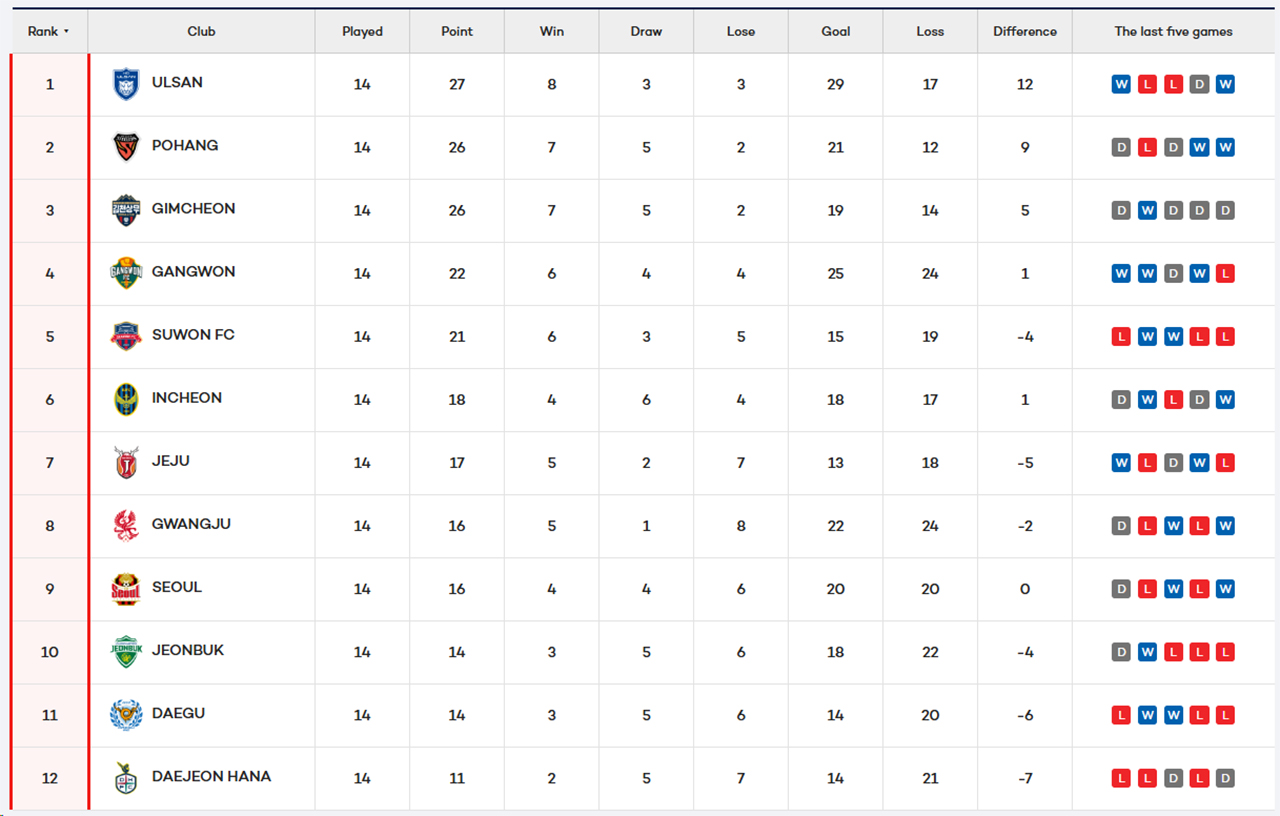
Task: Click the Difference column header
Action: point(1025,32)
